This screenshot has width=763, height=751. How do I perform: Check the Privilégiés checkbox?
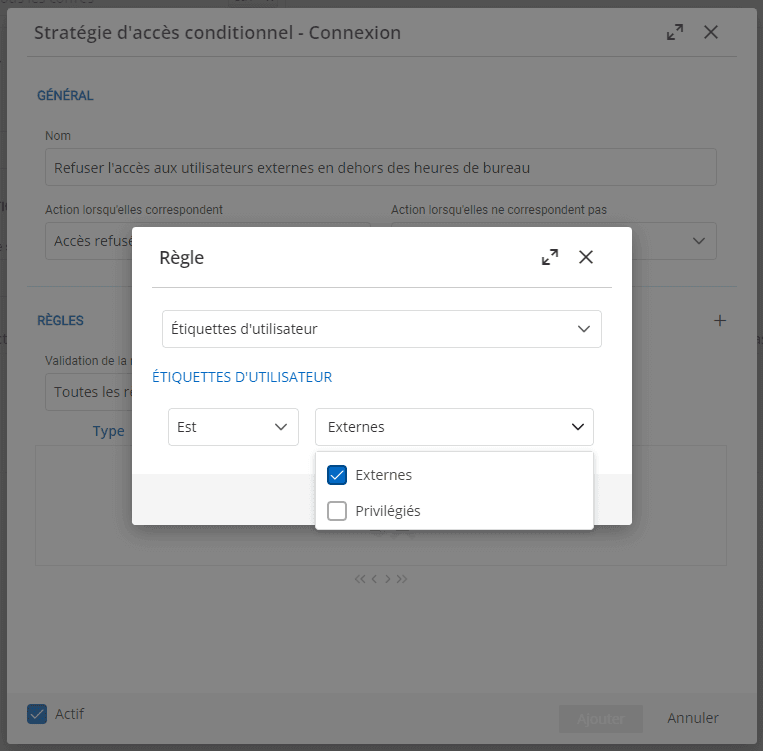coord(337,511)
